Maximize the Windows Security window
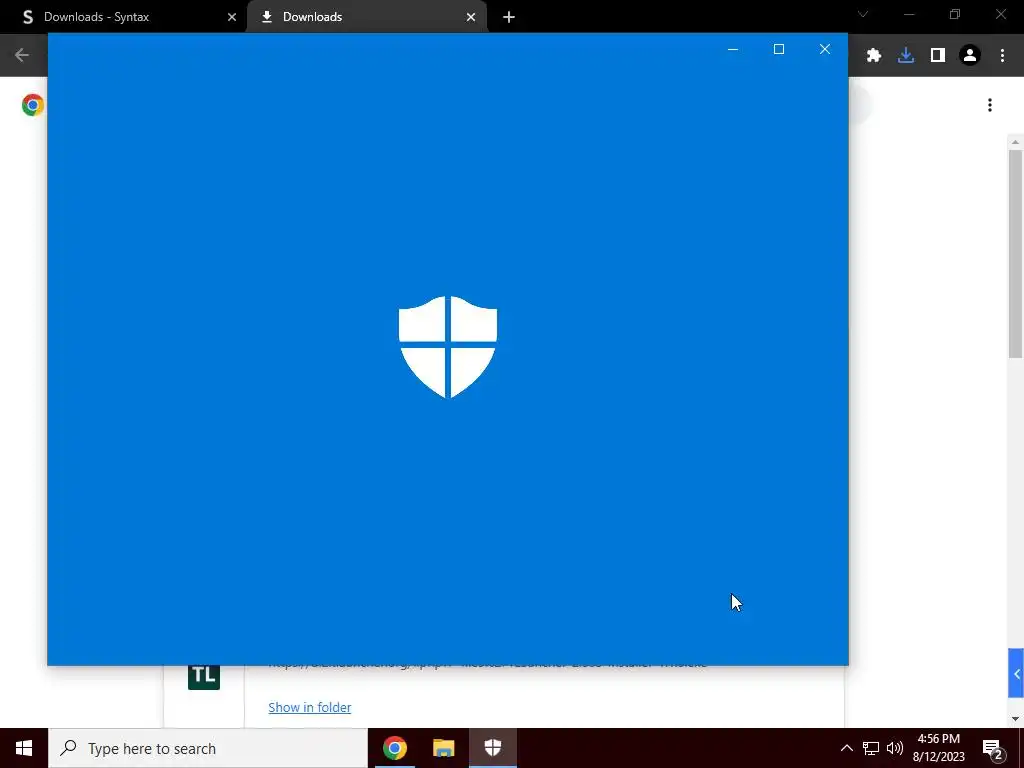 (x=778, y=49)
